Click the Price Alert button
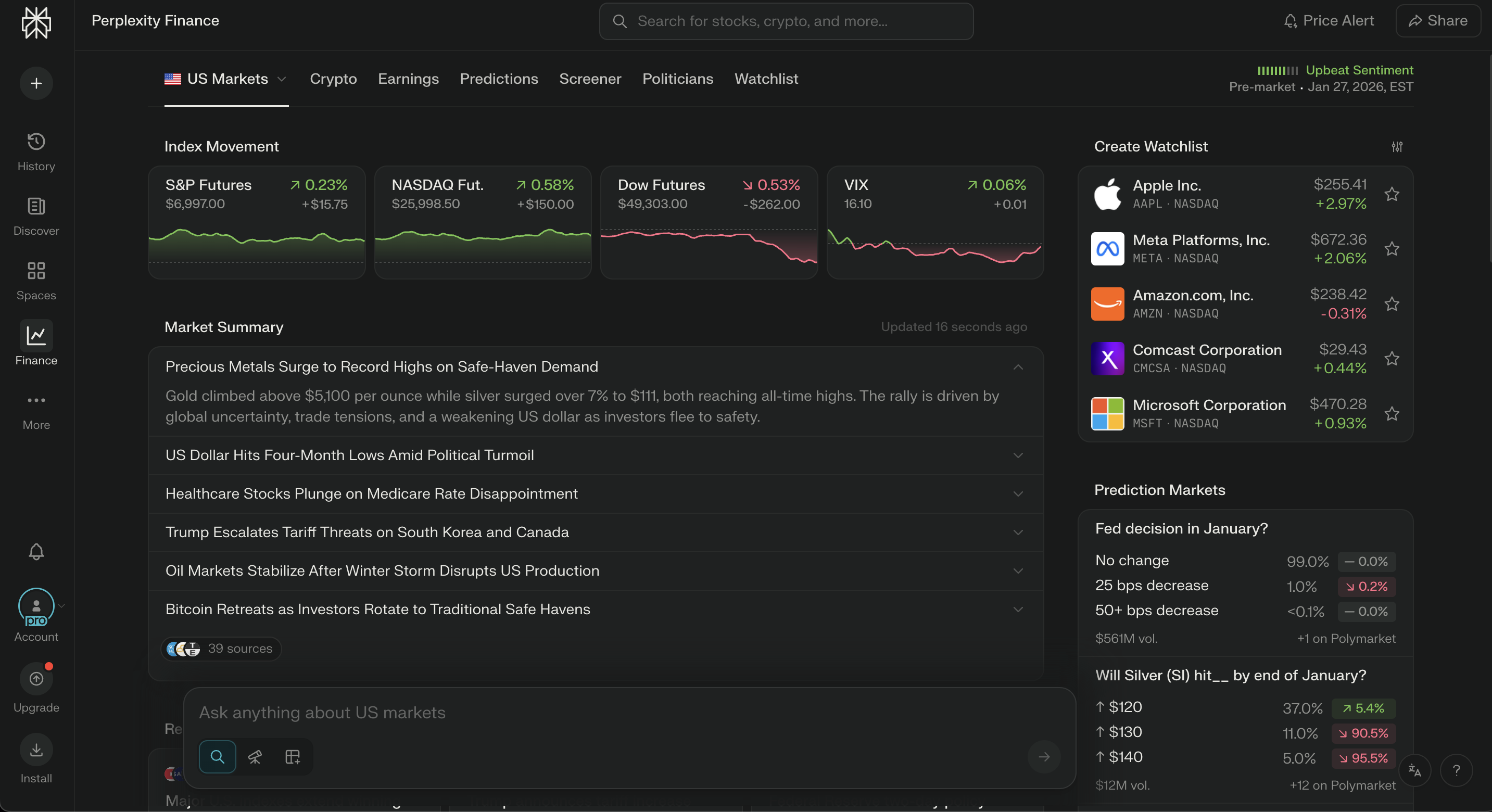1492x812 pixels. [x=1328, y=21]
